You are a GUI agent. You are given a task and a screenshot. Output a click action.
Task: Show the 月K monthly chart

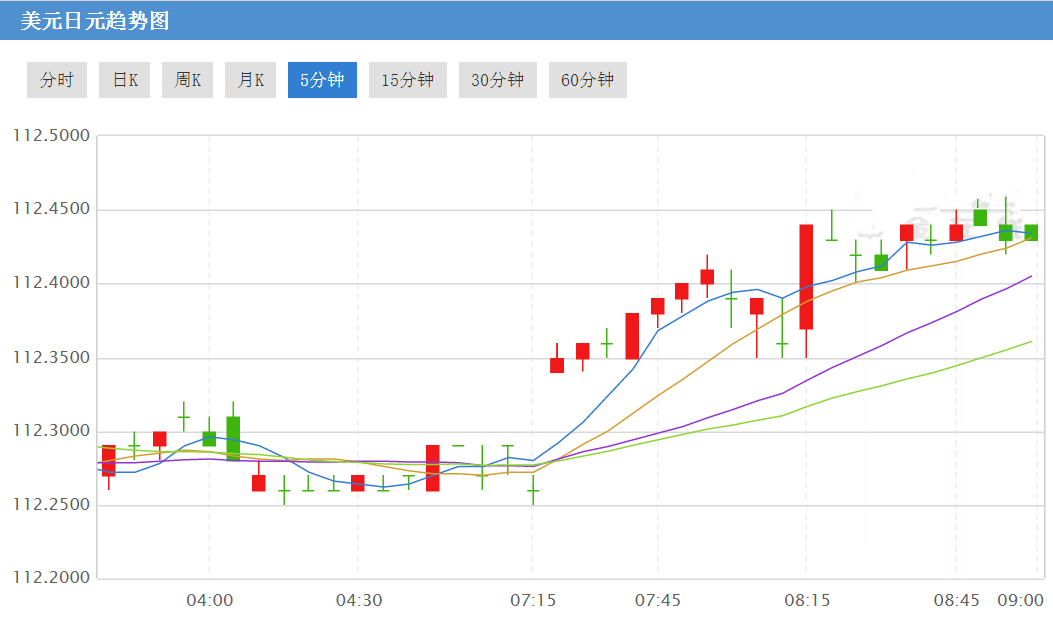click(x=250, y=80)
